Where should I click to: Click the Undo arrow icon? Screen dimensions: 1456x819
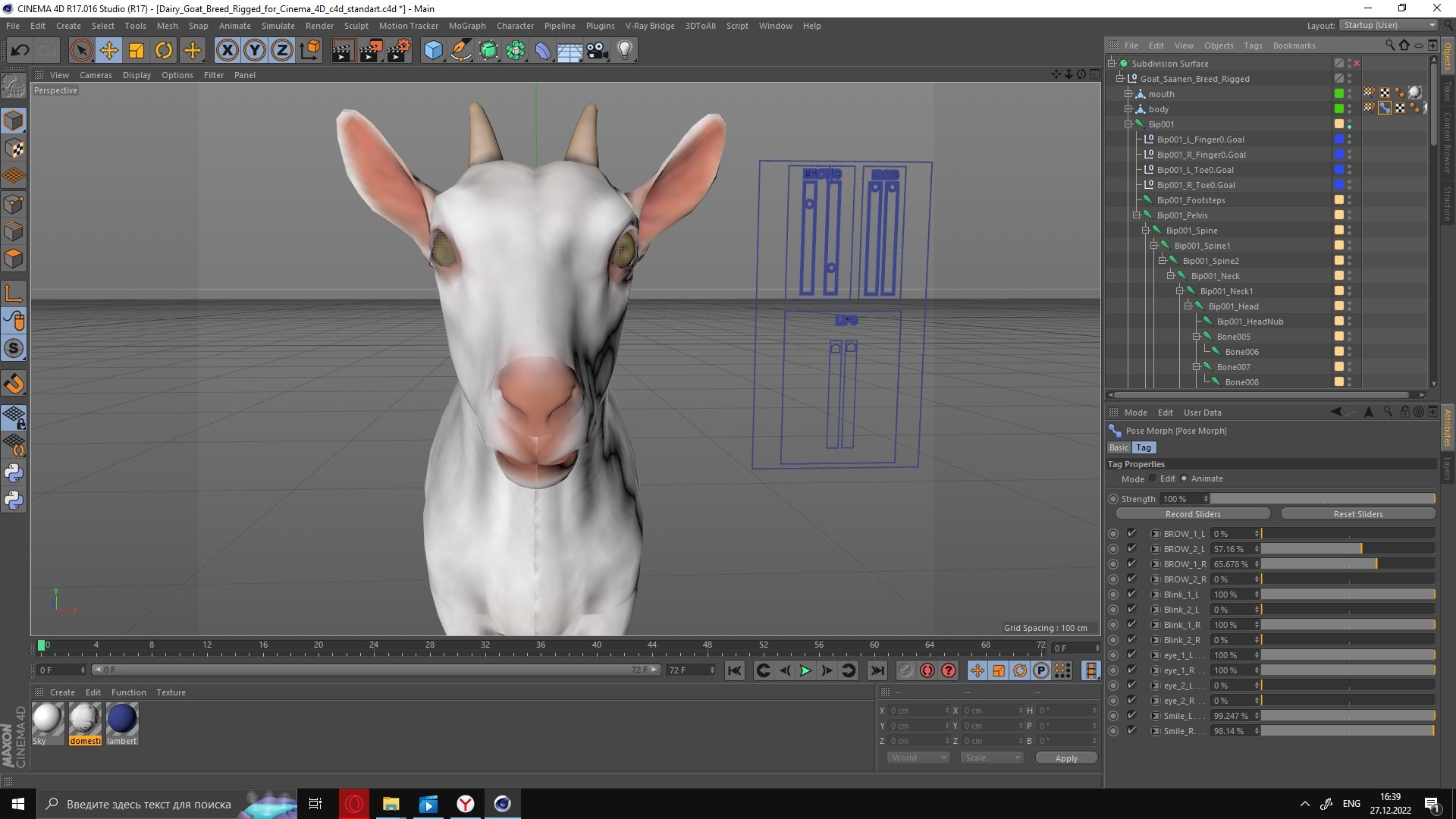coord(20,51)
